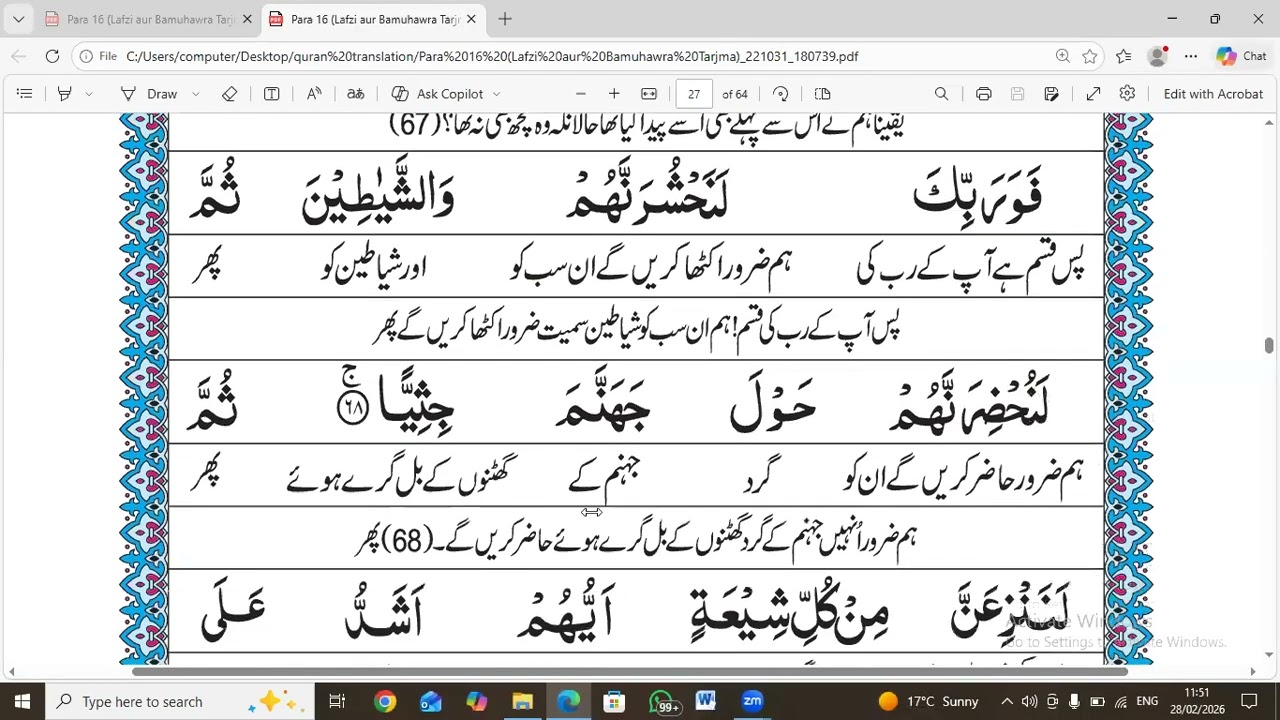Image resolution: width=1280 pixels, height=720 pixels.
Task: Open the Copilot app in taskbar
Action: pyautogui.click(x=477, y=701)
